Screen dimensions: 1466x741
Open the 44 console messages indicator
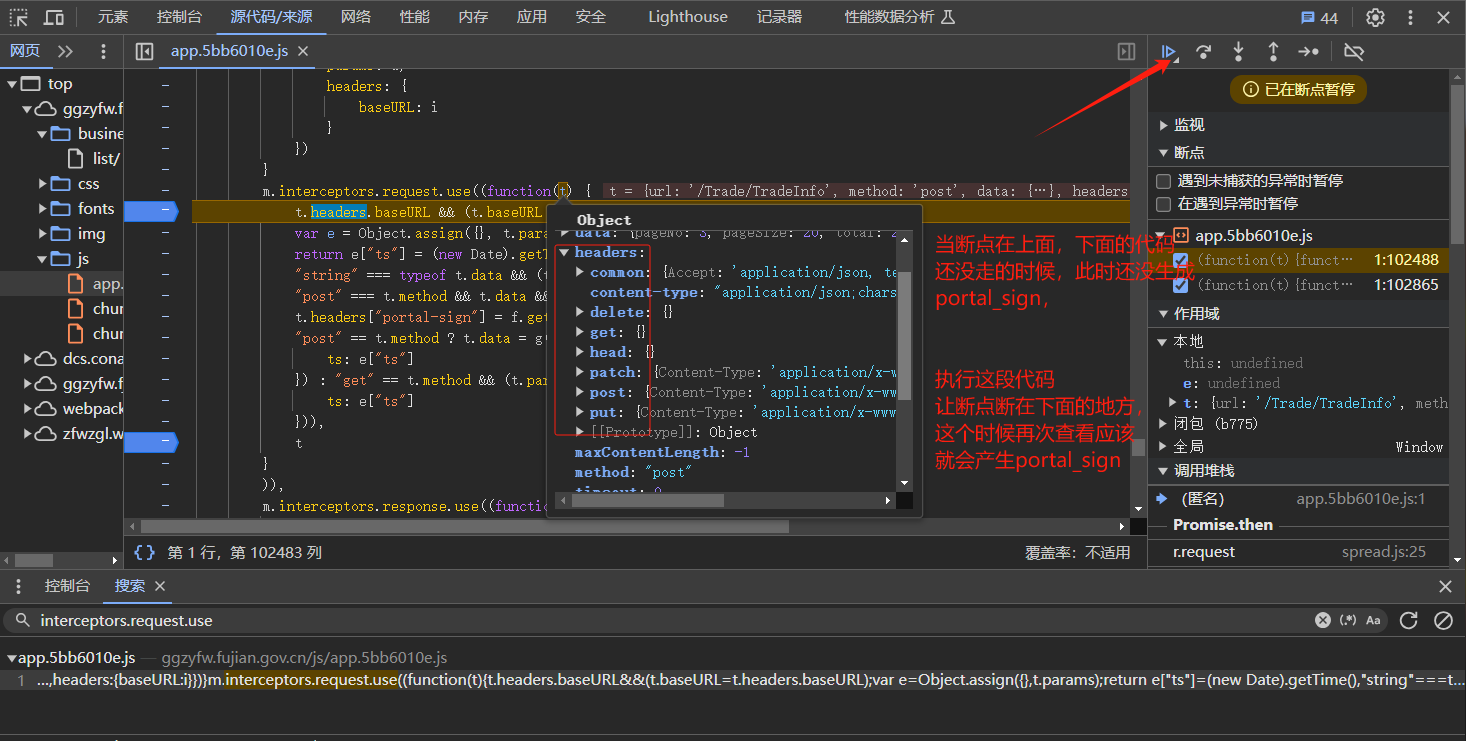point(1319,17)
